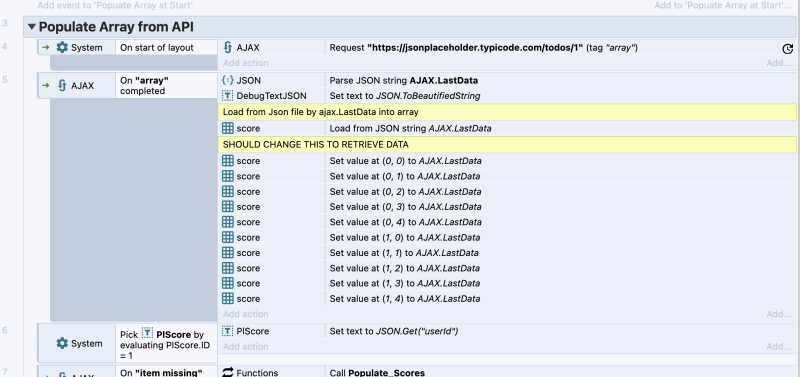Viewport: 800px width, 377px height.
Task: Click Add action below PlScore Set text
Action: click(x=245, y=346)
